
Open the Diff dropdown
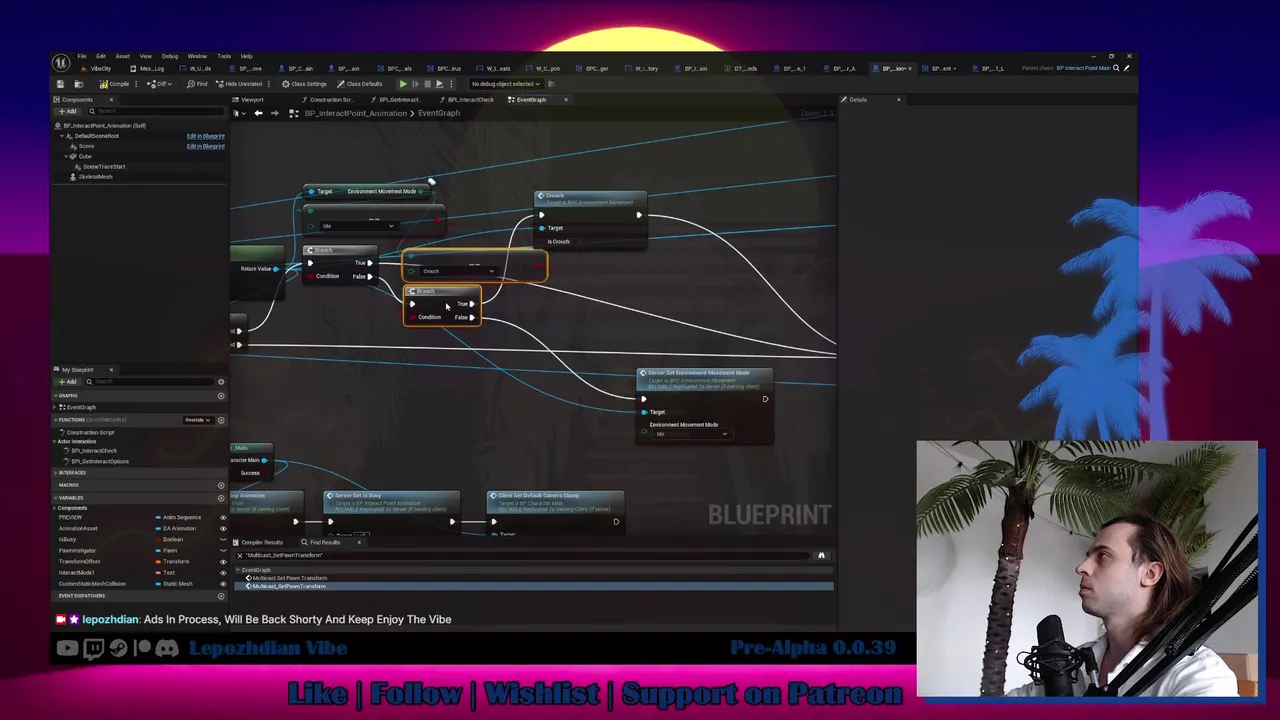pos(158,84)
